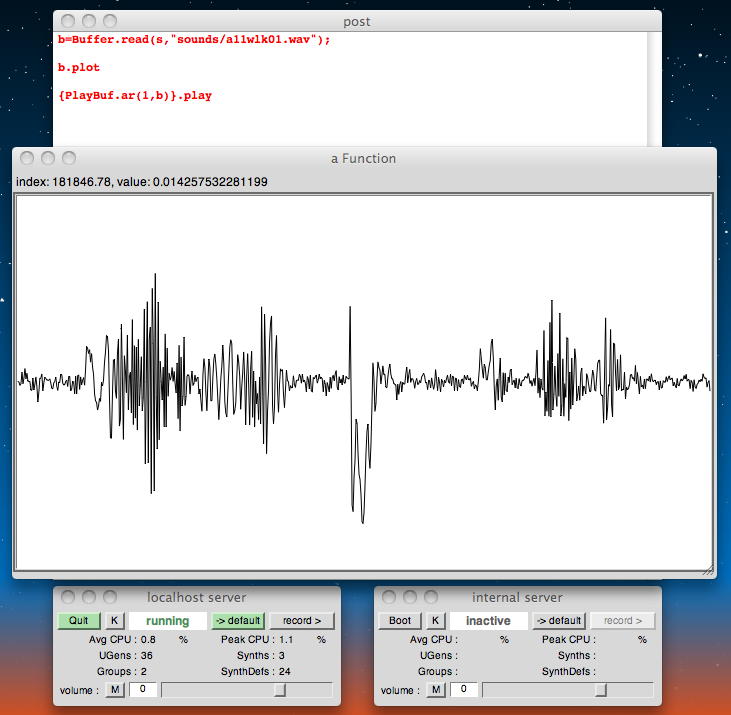The image size is (731, 715).
Task: Minimize the a Function plot window
Action: click(48, 158)
